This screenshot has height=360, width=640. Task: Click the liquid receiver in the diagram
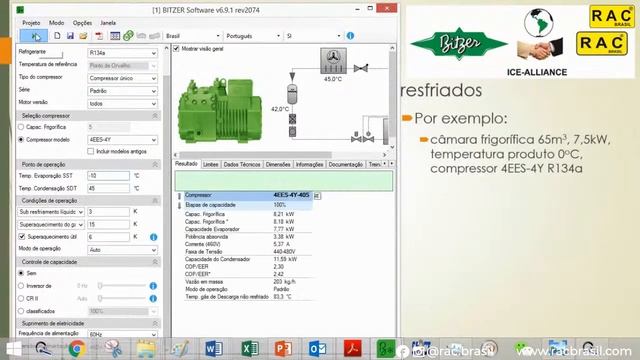coord(292,94)
